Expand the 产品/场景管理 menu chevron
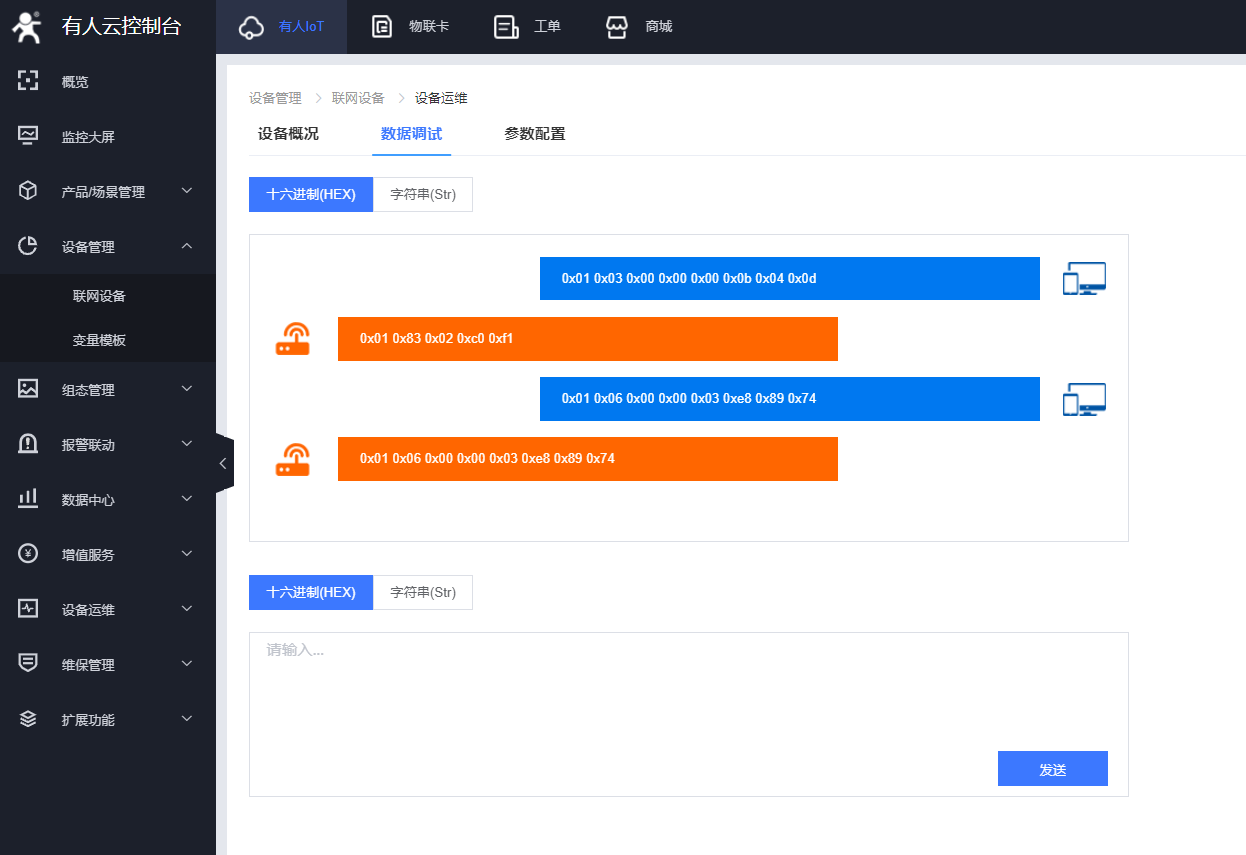 point(187,191)
